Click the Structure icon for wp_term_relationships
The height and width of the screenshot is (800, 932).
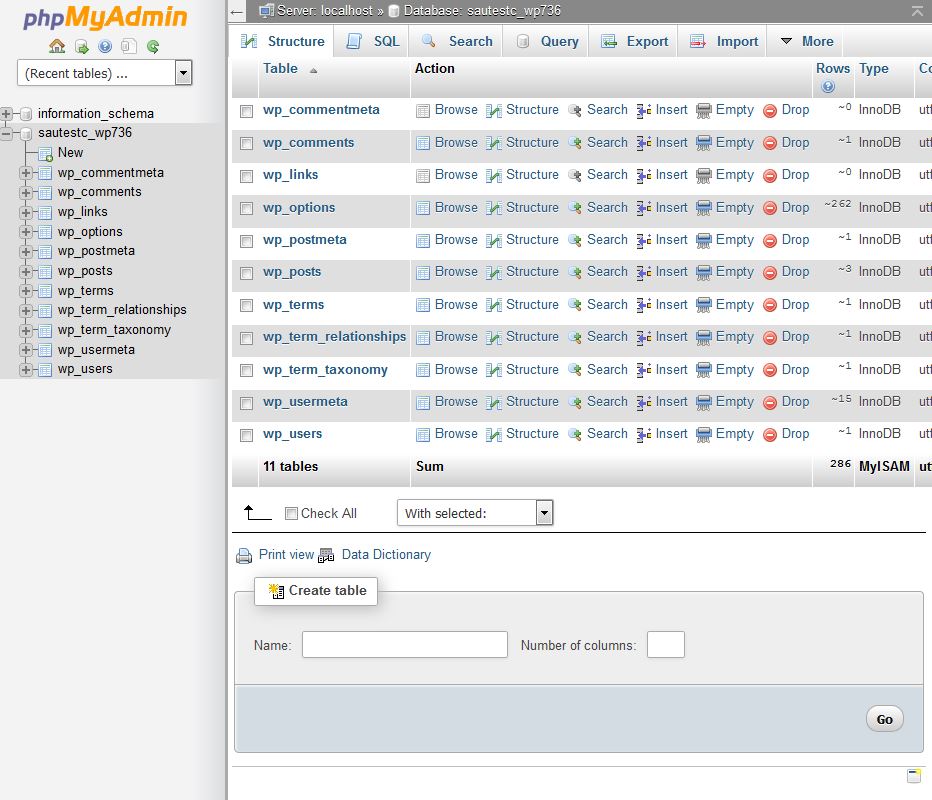coord(493,338)
